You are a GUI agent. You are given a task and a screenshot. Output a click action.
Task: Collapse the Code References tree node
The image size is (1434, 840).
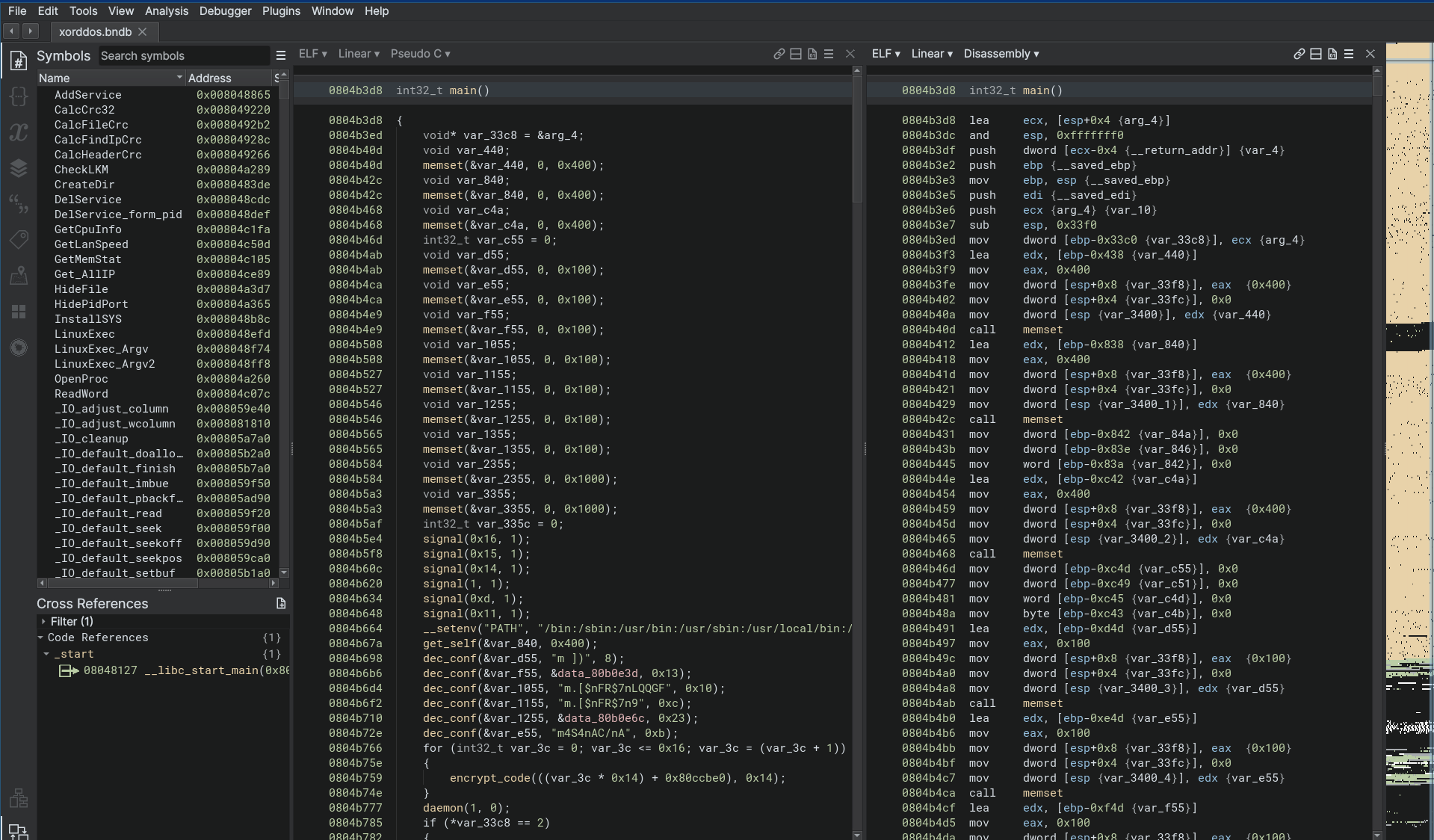[40, 637]
